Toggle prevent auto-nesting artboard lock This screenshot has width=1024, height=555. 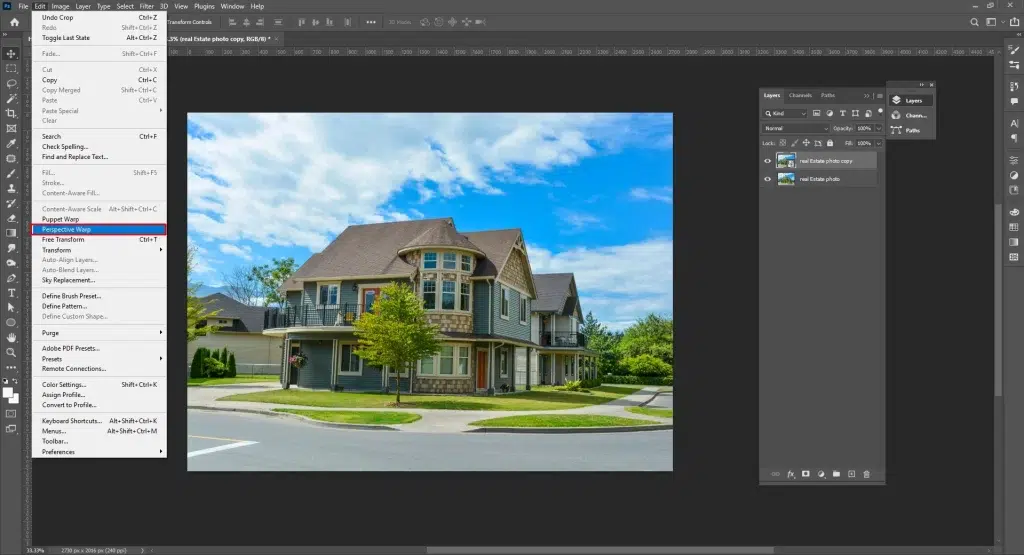[x=818, y=143]
